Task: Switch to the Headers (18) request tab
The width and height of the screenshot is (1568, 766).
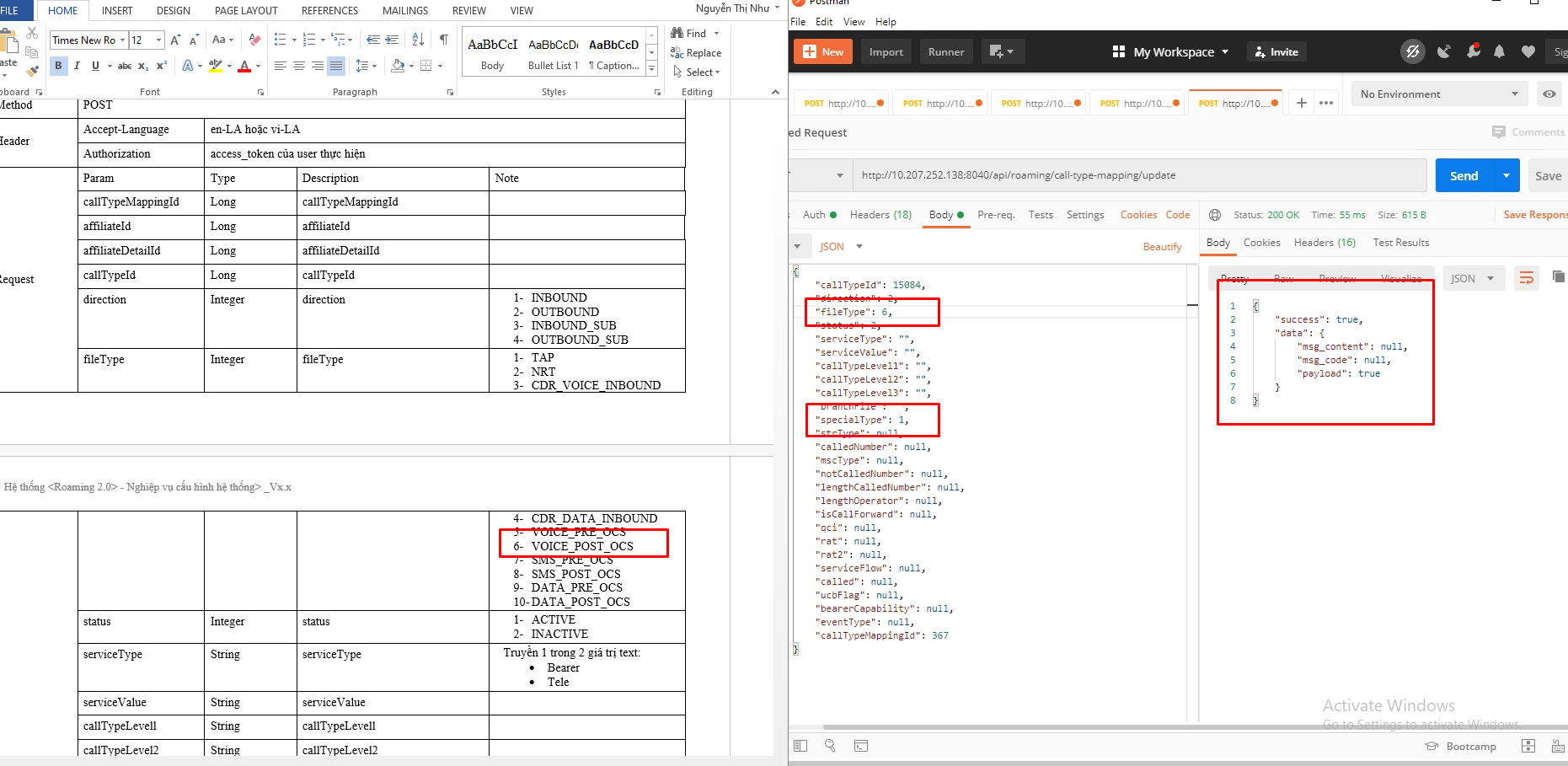Action: click(x=880, y=215)
